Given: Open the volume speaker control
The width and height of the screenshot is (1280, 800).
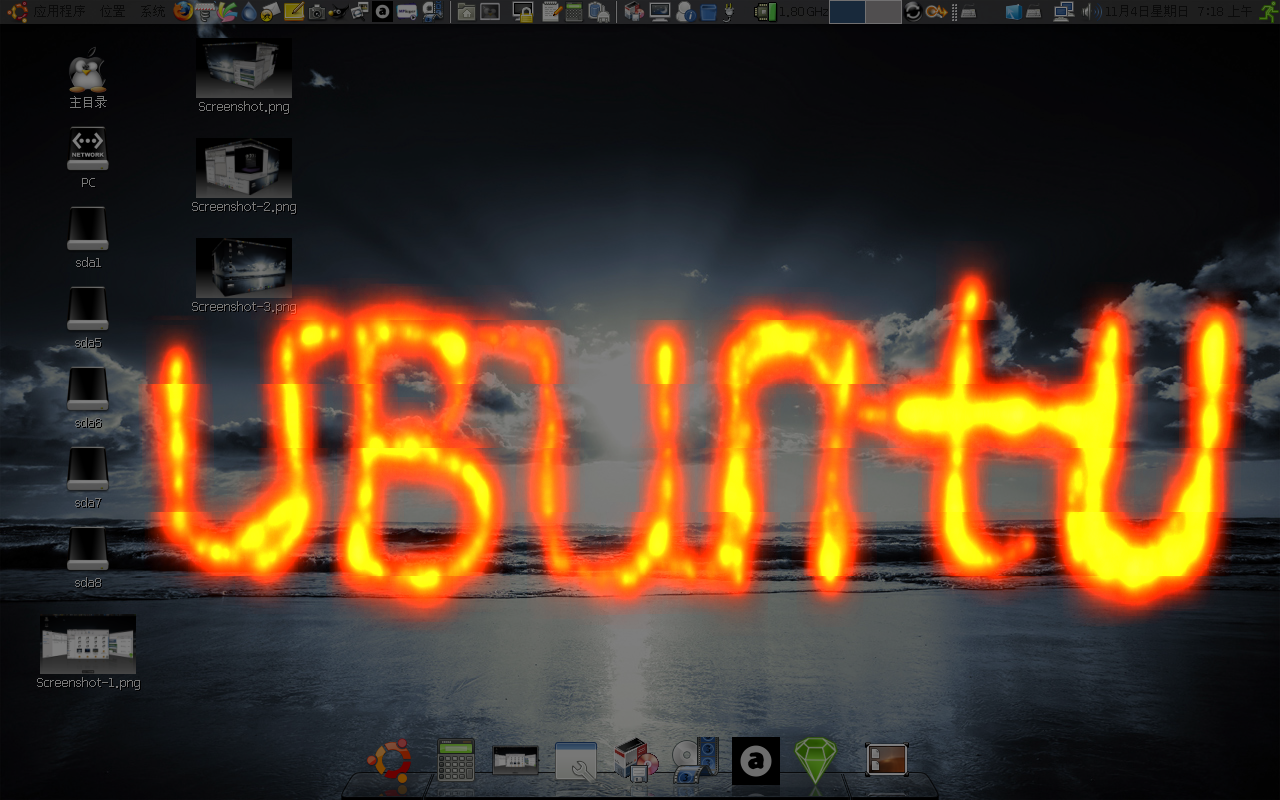Looking at the screenshot, I should pyautogui.click(x=1092, y=12).
